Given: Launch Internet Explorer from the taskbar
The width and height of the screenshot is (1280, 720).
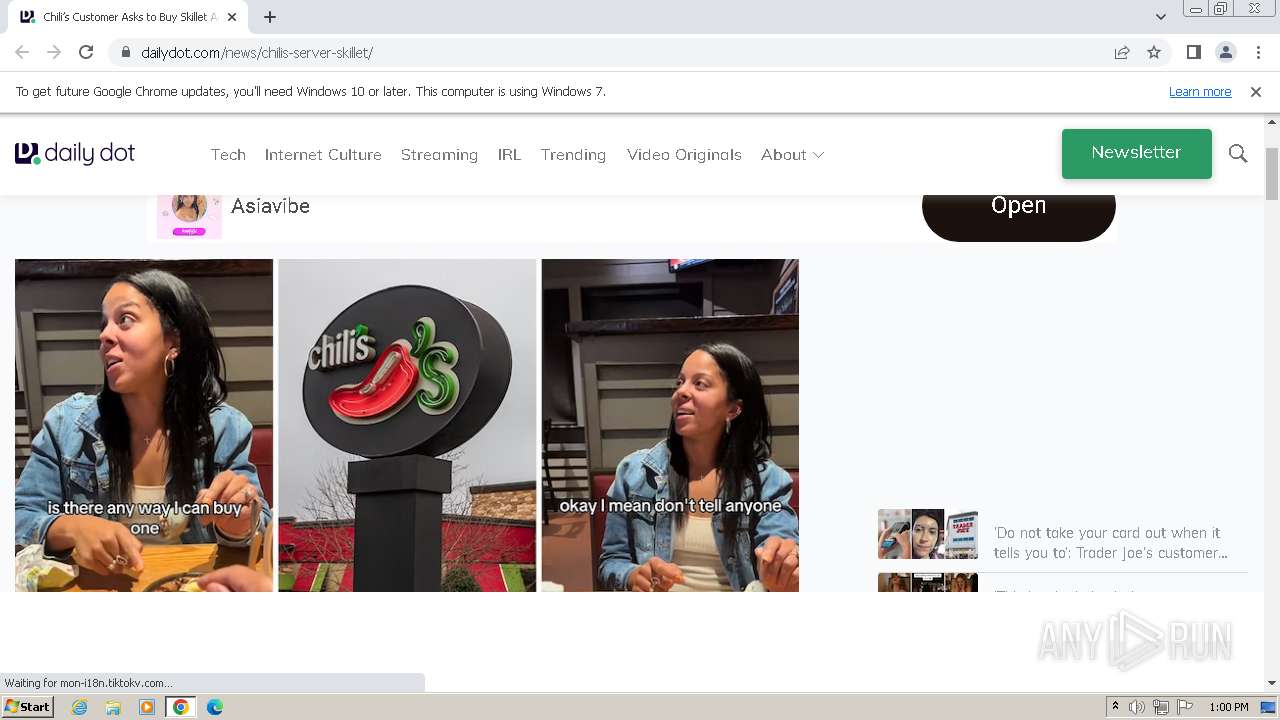Looking at the screenshot, I should 80,707.
